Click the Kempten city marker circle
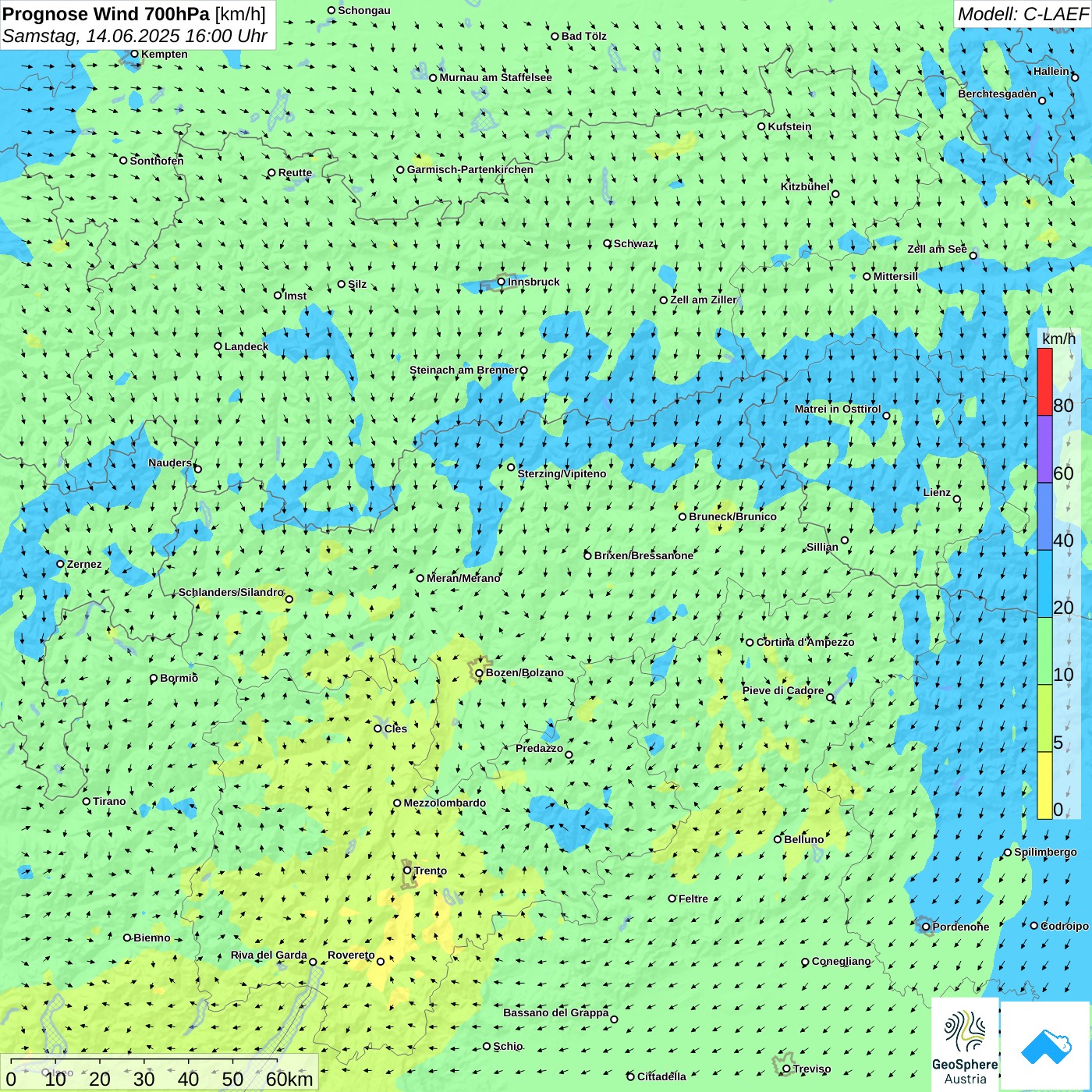Image resolution: width=1092 pixels, height=1092 pixels. (135, 54)
